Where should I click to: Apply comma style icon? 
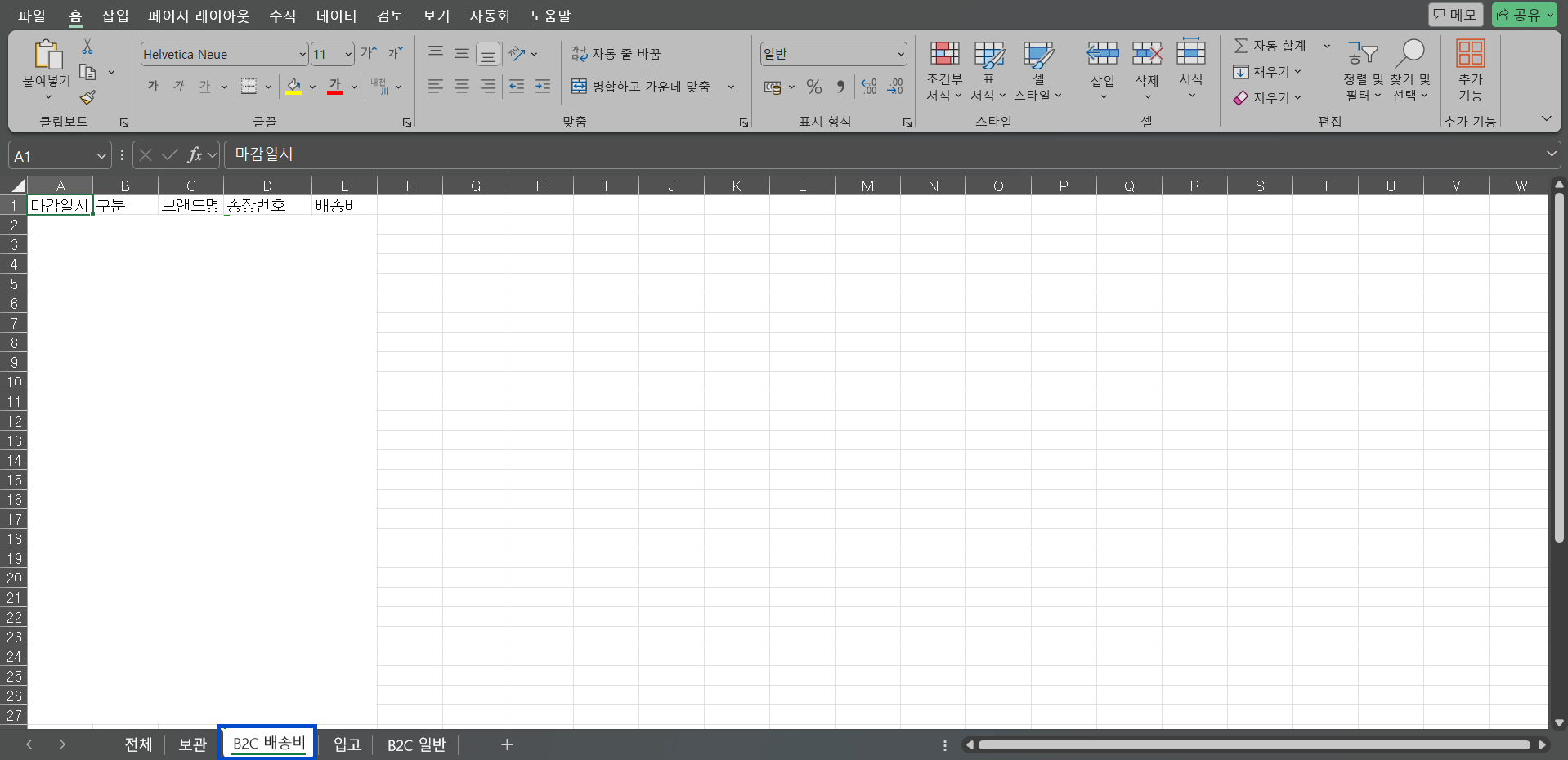tap(840, 87)
